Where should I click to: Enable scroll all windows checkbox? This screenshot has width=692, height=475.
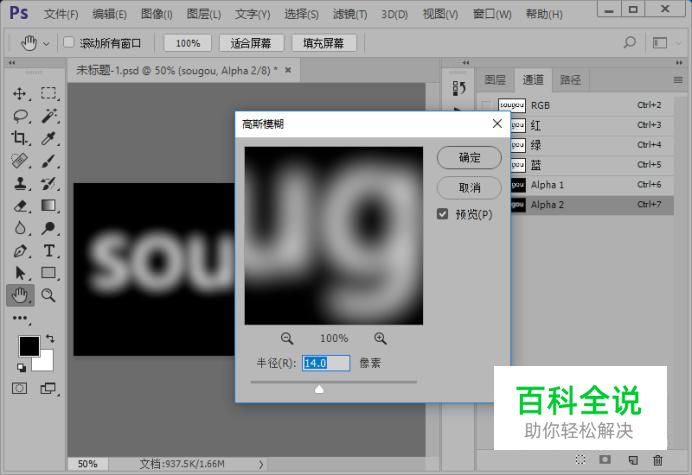click(68, 42)
